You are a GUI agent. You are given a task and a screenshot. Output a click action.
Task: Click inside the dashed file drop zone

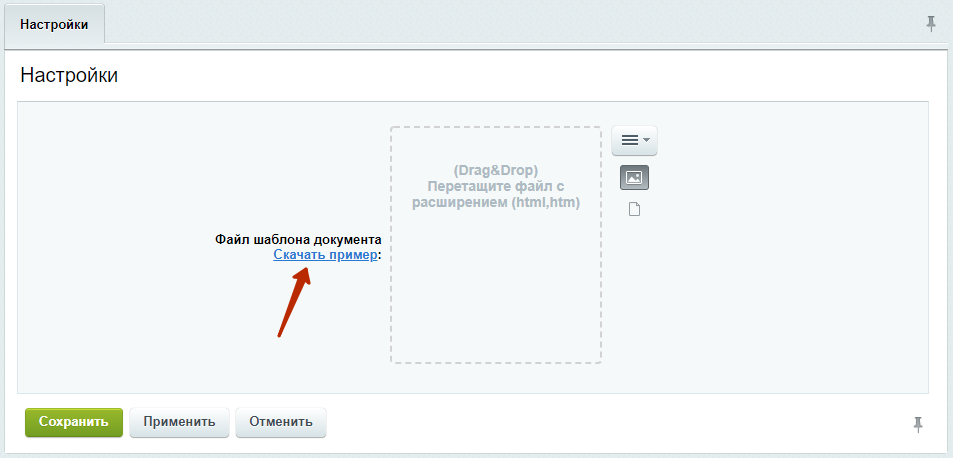tap(496, 245)
